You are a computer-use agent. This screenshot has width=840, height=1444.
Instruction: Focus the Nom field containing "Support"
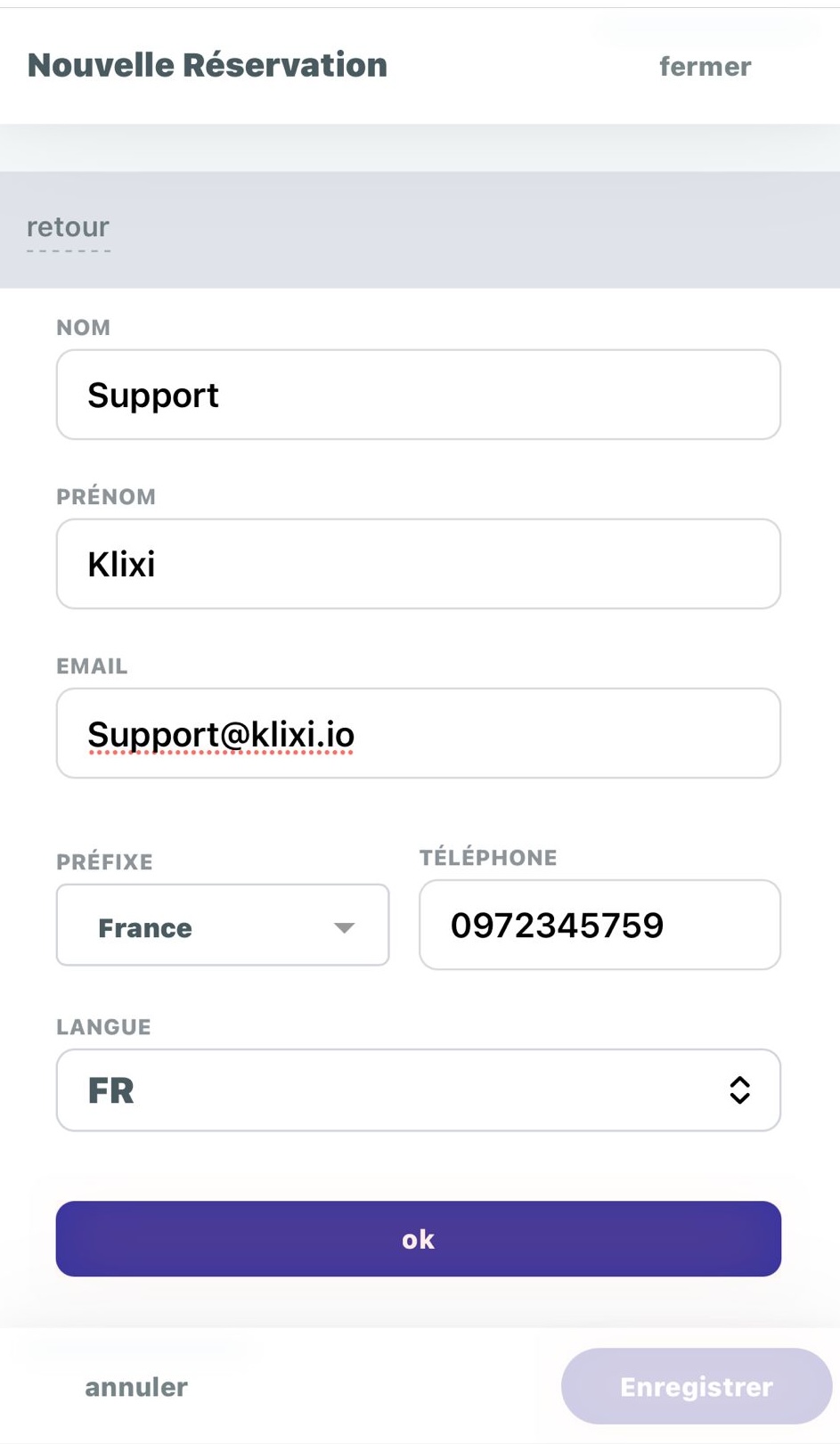(418, 395)
